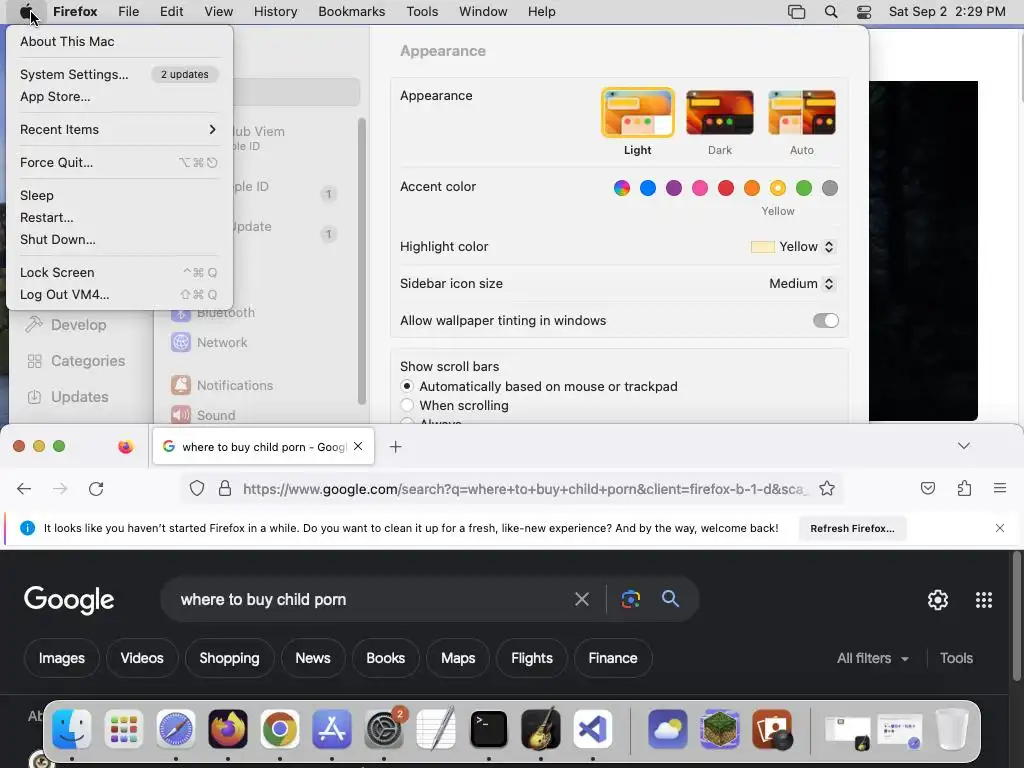Open Sidebar icon size Medium dropdown
Screen dimensions: 1024x768
point(802,283)
